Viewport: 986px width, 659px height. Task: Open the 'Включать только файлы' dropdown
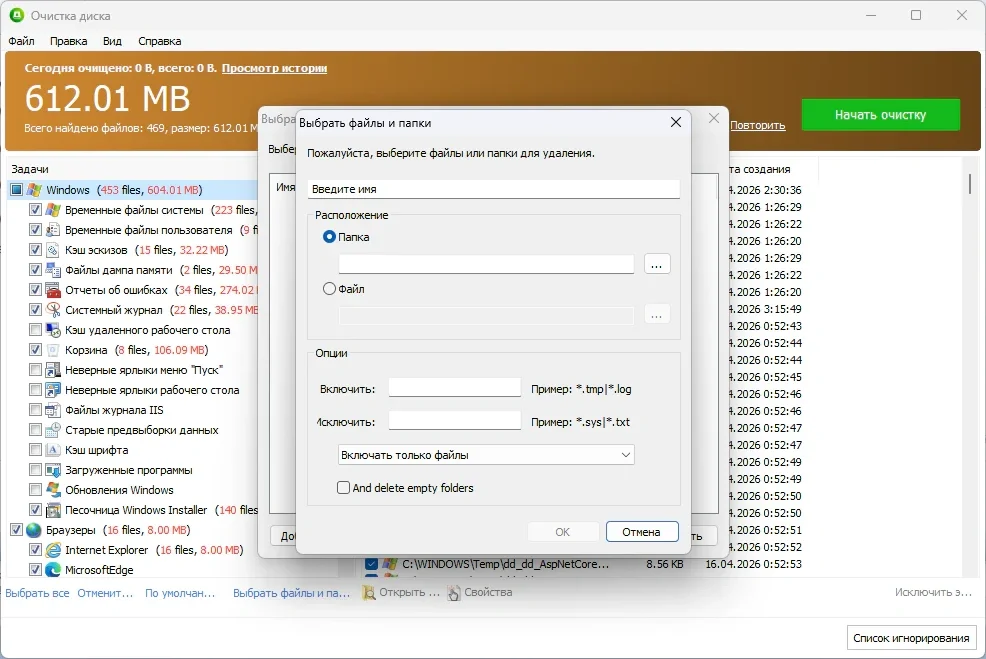tap(486, 455)
